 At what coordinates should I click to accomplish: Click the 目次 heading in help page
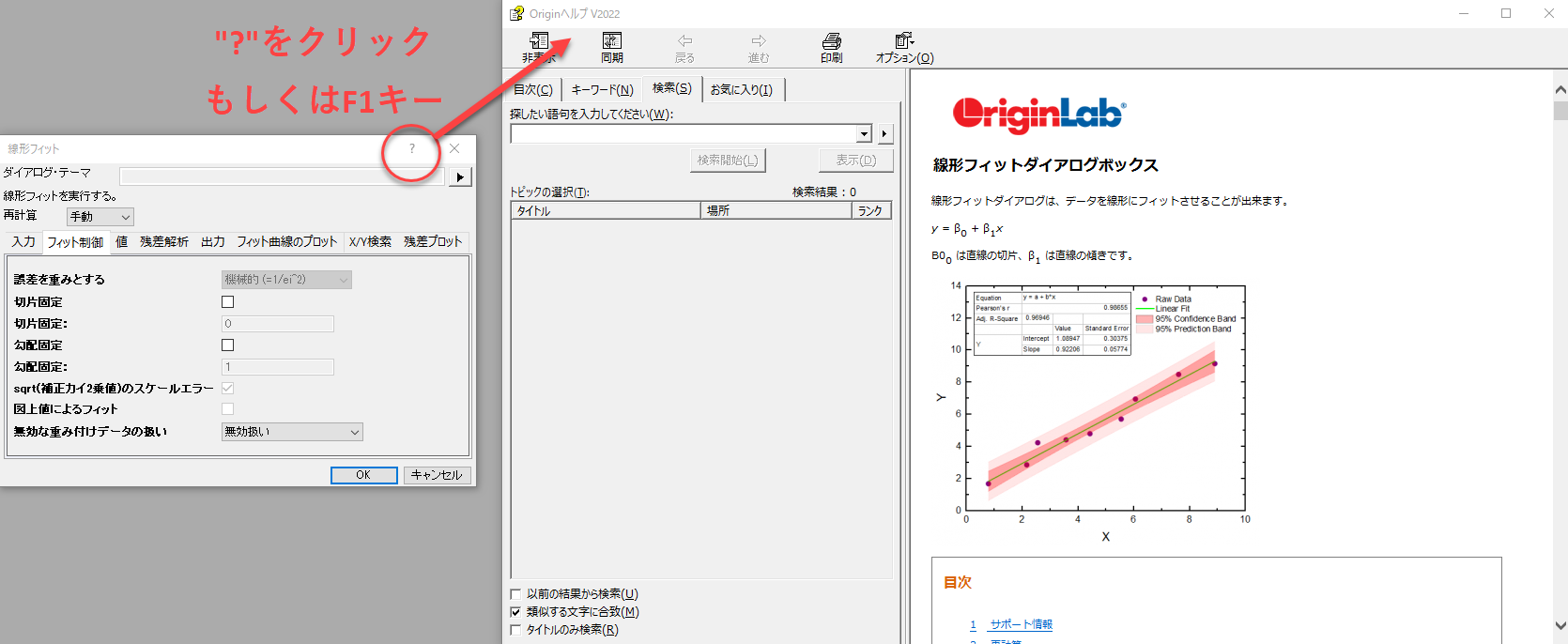pos(958,583)
